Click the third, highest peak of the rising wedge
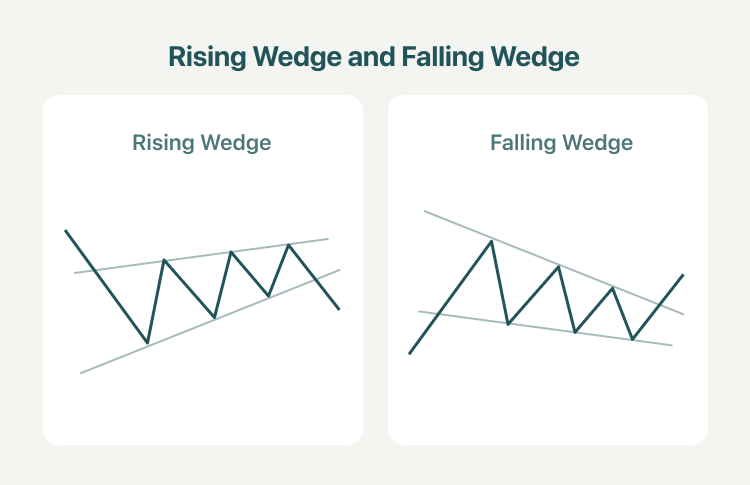The width and height of the screenshot is (750, 485). pos(288,245)
